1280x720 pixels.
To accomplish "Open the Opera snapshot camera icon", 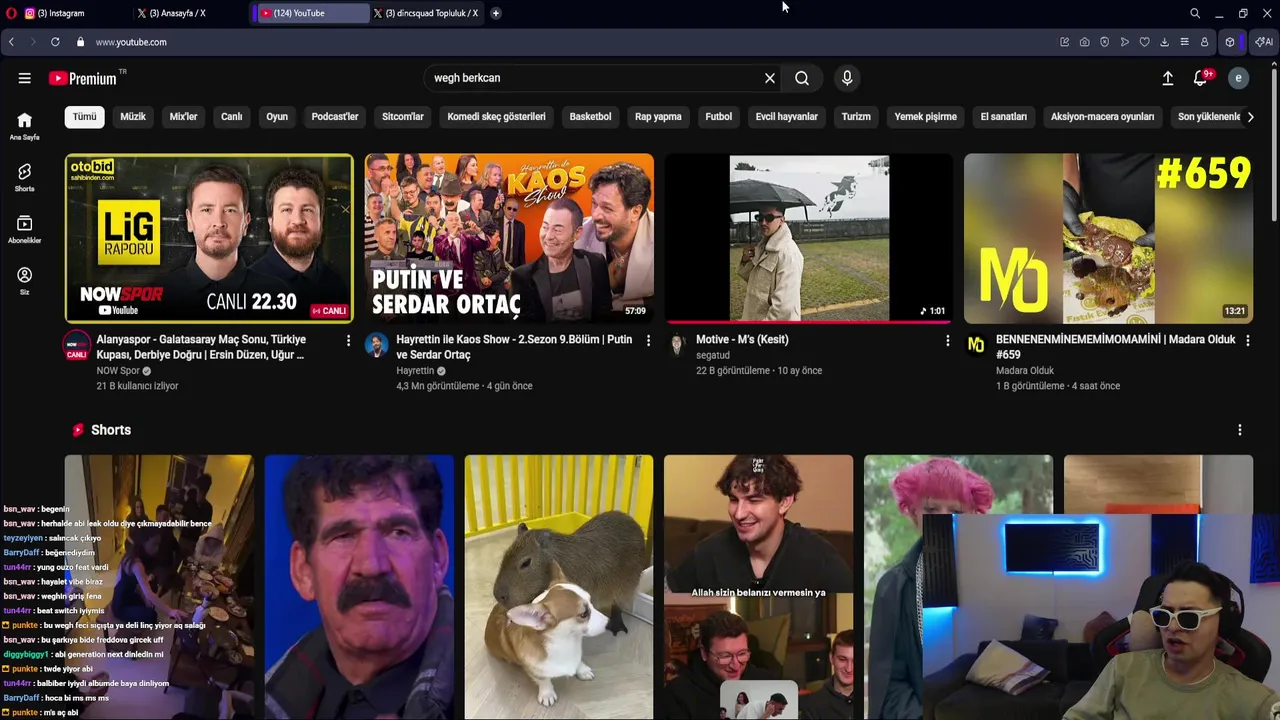I will [1084, 42].
